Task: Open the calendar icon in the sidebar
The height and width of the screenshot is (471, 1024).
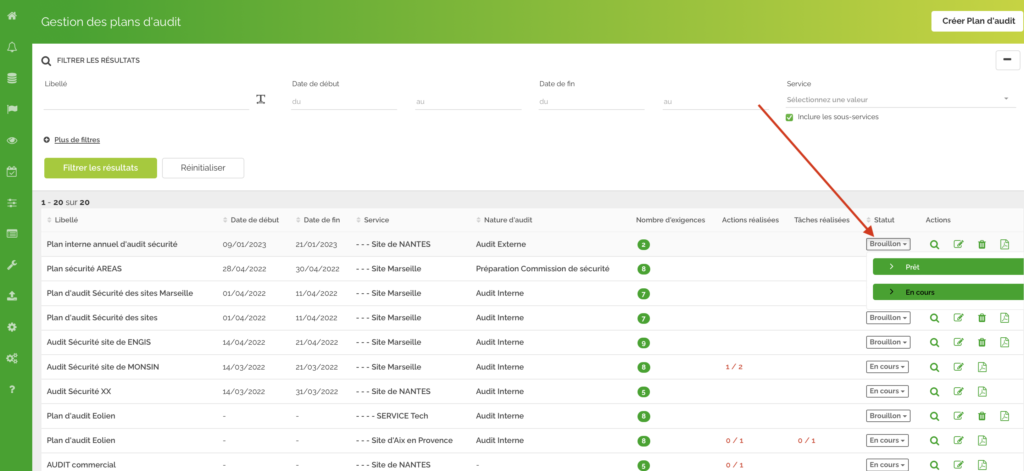Action: click(x=12, y=172)
